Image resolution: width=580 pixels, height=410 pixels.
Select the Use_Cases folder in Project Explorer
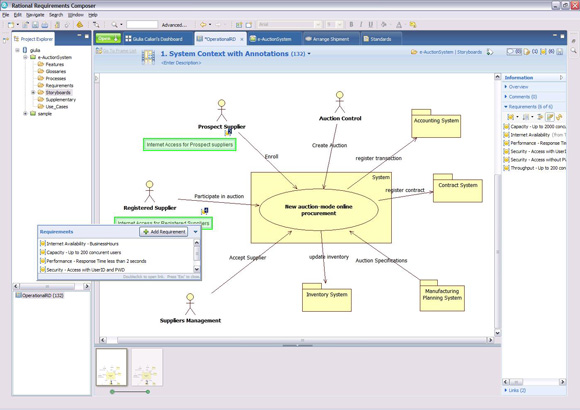click(x=57, y=107)
